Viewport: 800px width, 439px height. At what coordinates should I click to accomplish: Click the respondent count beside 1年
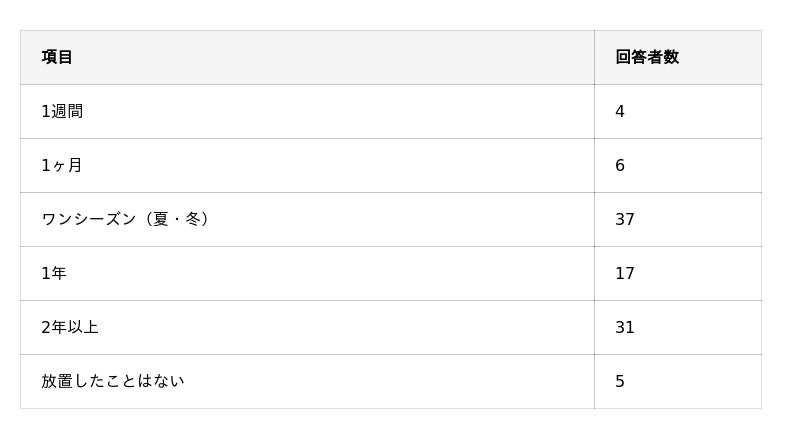point(625,273)
